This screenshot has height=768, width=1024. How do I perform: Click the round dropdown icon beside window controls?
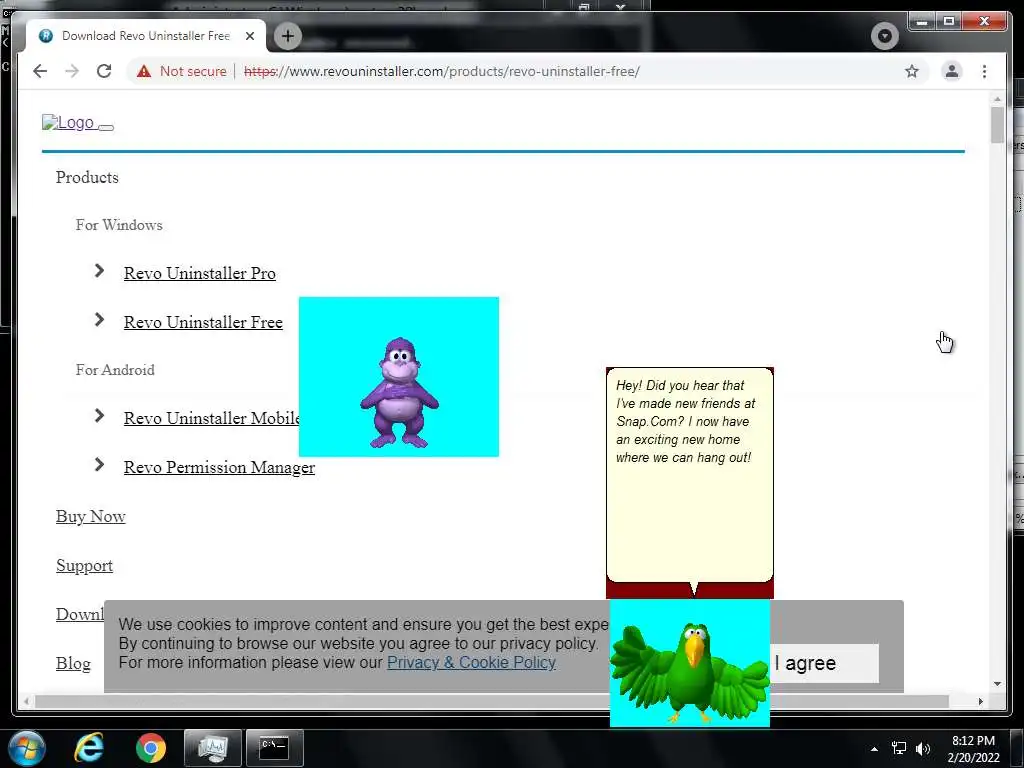point(884,36)
